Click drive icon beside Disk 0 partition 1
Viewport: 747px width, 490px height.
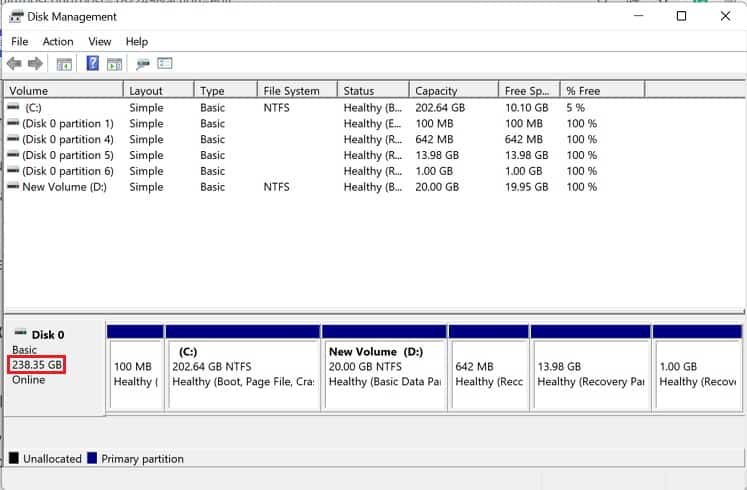13,123
